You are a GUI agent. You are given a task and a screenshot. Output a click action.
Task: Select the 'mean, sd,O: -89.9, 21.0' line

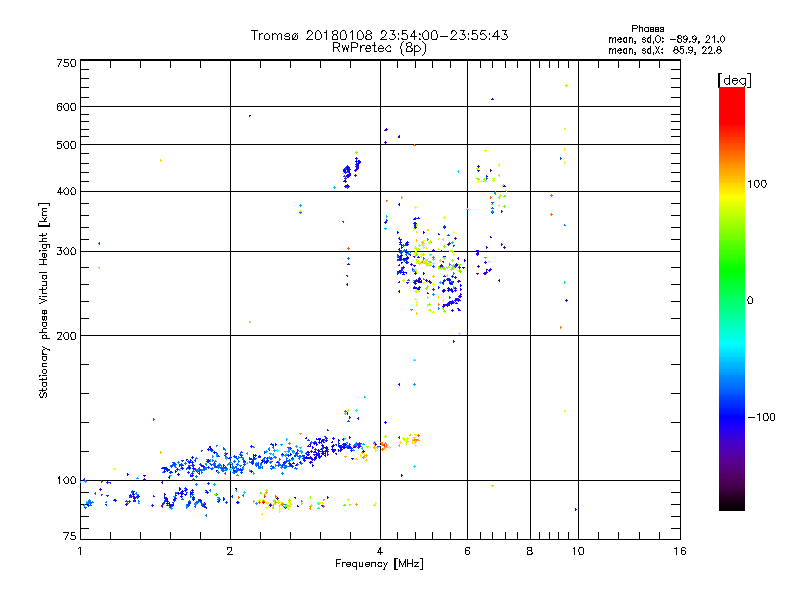(666, 39)
